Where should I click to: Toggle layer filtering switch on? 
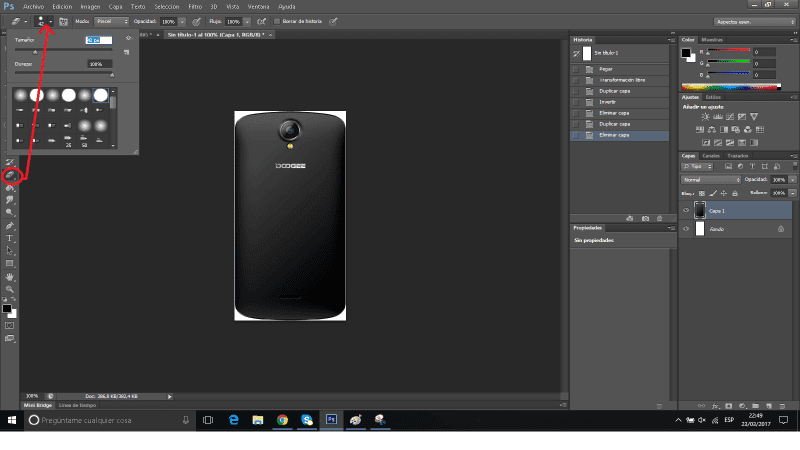(x=795, y=166)
